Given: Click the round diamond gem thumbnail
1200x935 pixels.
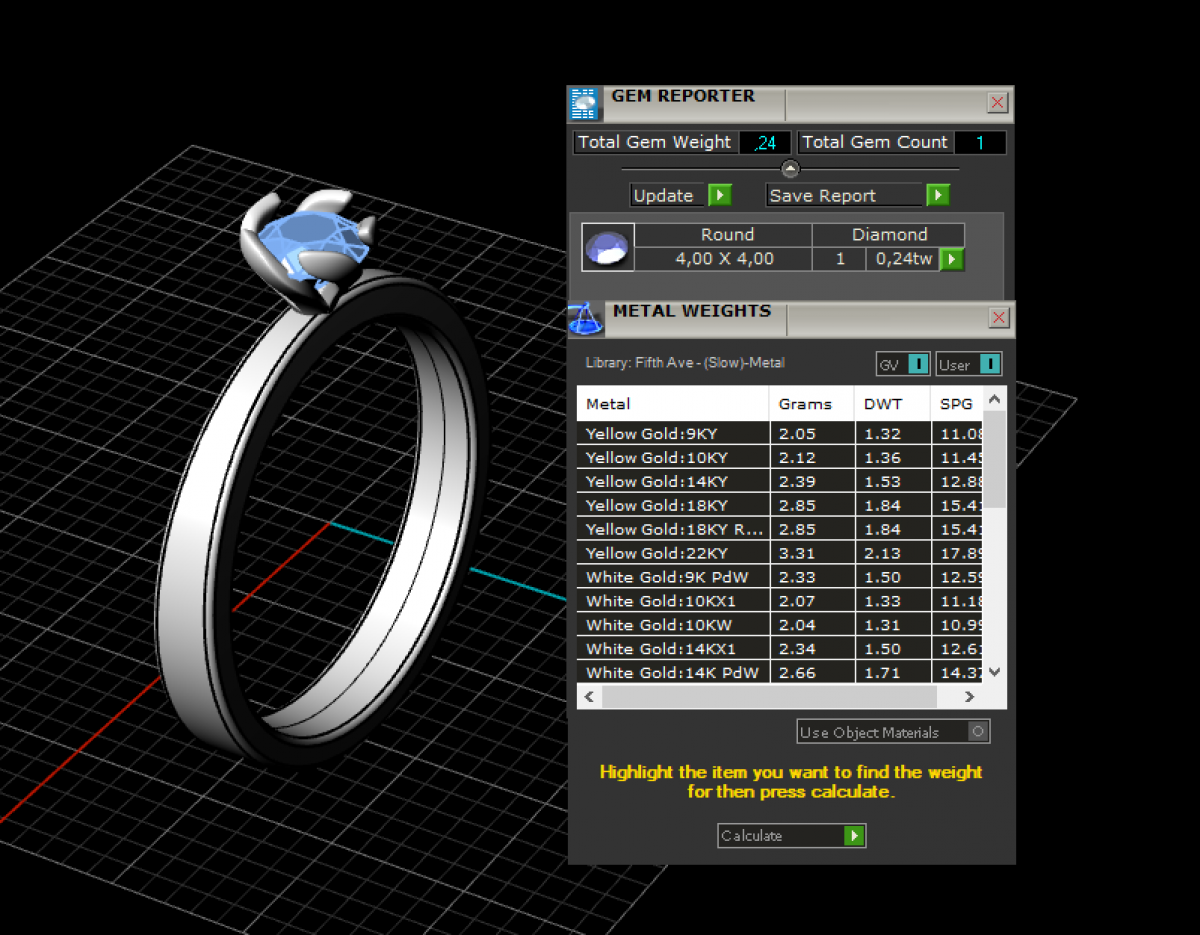Looking at the screenshot, I should click(x=608, y=248).
